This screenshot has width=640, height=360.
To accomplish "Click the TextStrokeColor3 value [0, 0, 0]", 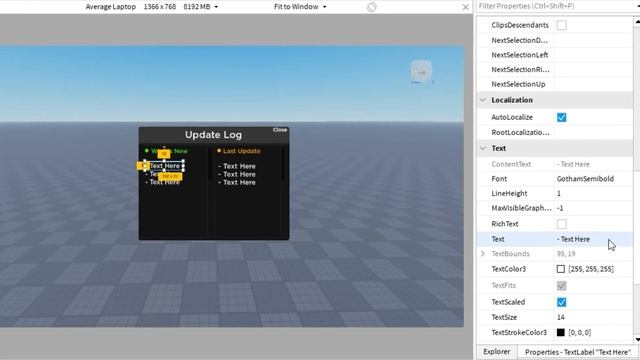I will pos(579,333).
